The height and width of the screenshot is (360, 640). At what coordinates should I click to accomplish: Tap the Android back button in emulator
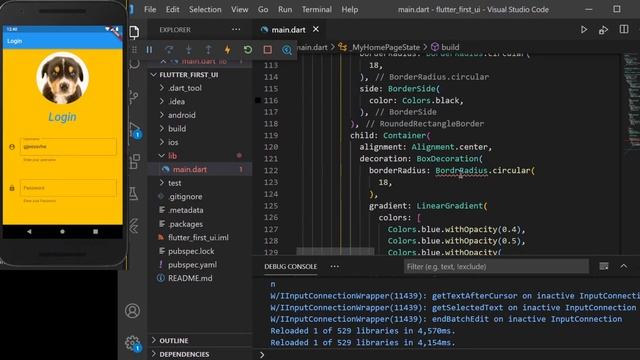pyautogui.click(x=29, y=231)
